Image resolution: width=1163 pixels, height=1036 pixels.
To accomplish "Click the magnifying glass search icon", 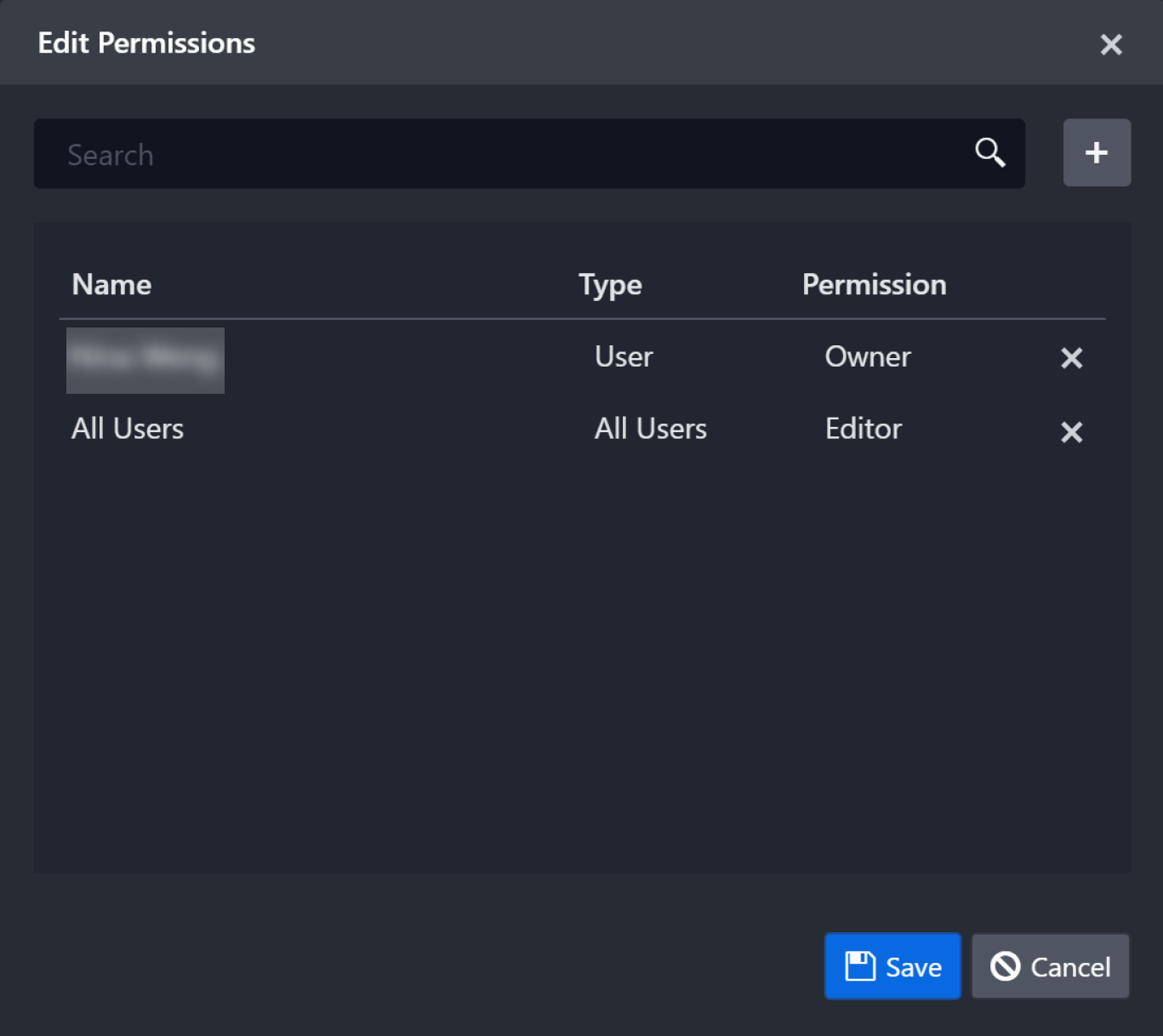I will tap(989, 153).
